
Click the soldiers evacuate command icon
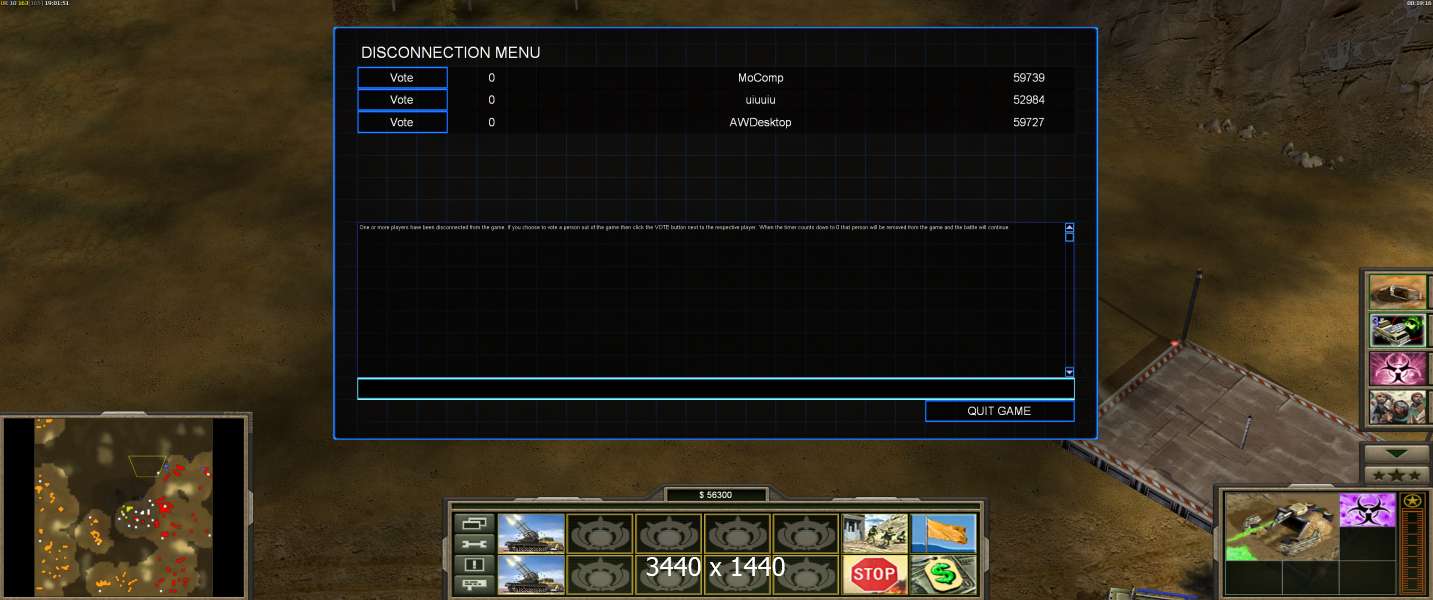click(875, 534)
